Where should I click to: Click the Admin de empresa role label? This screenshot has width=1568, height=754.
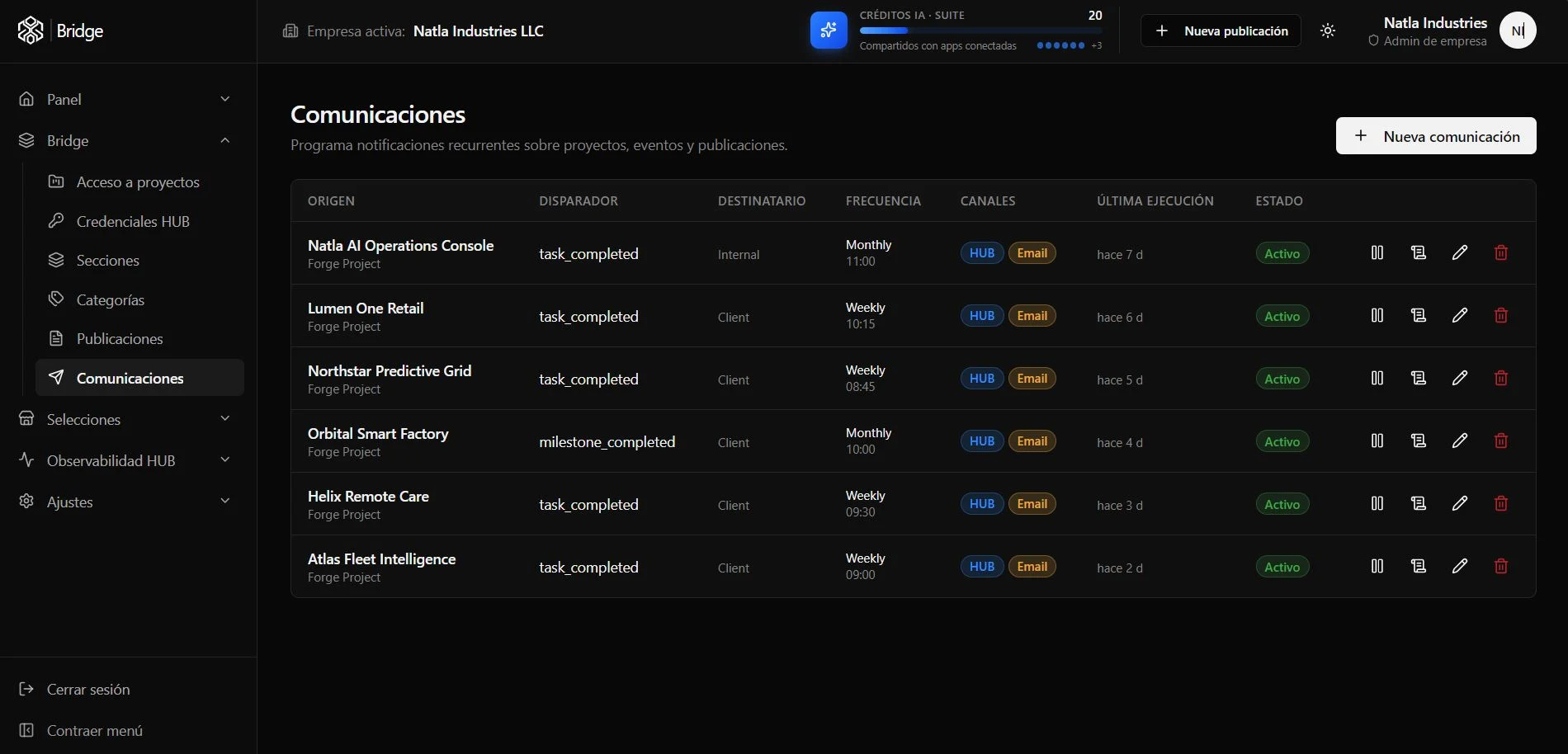click(1435, 41)
